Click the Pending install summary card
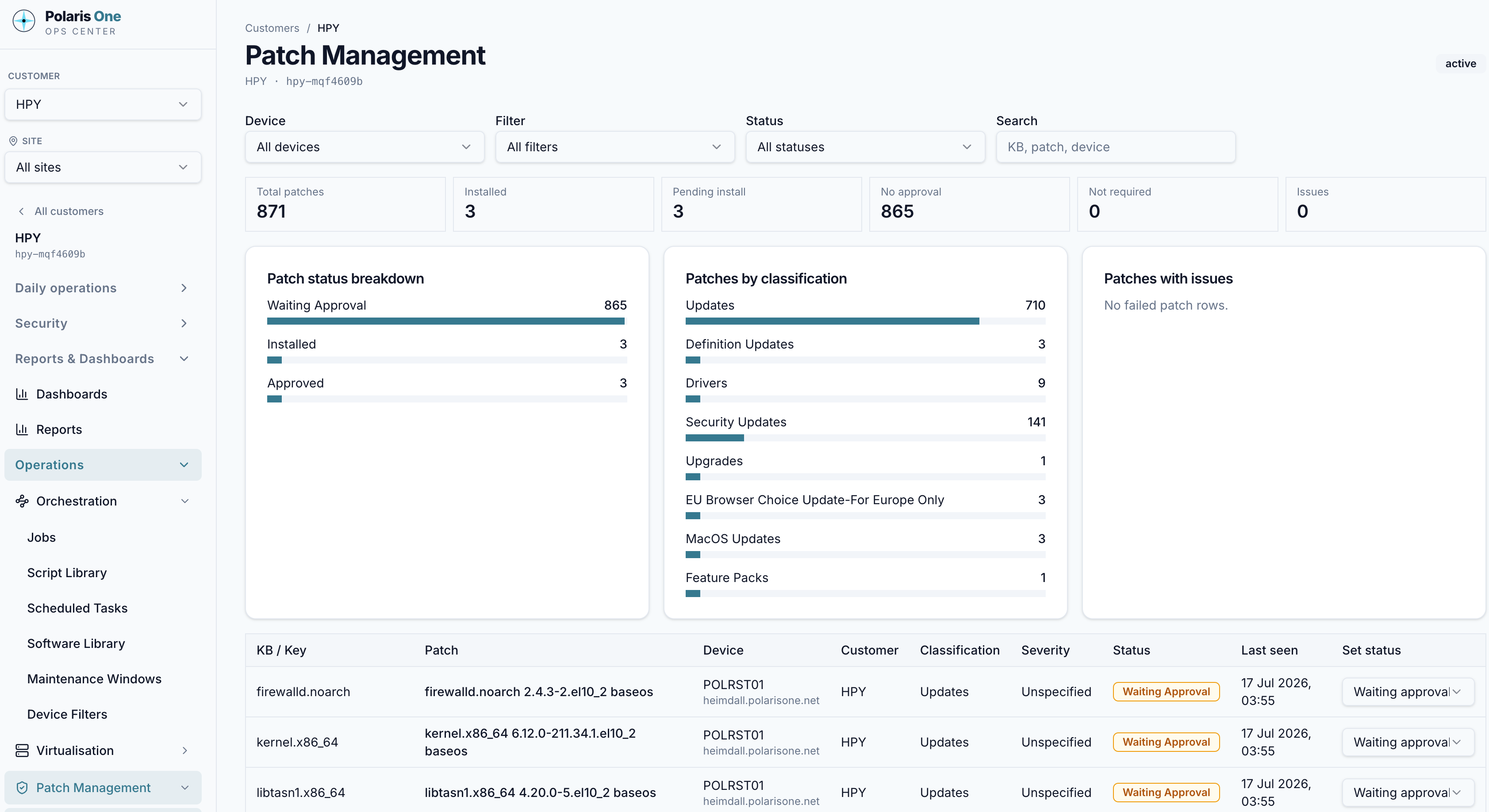This screenshot has height=812, width=1489. 761,204
